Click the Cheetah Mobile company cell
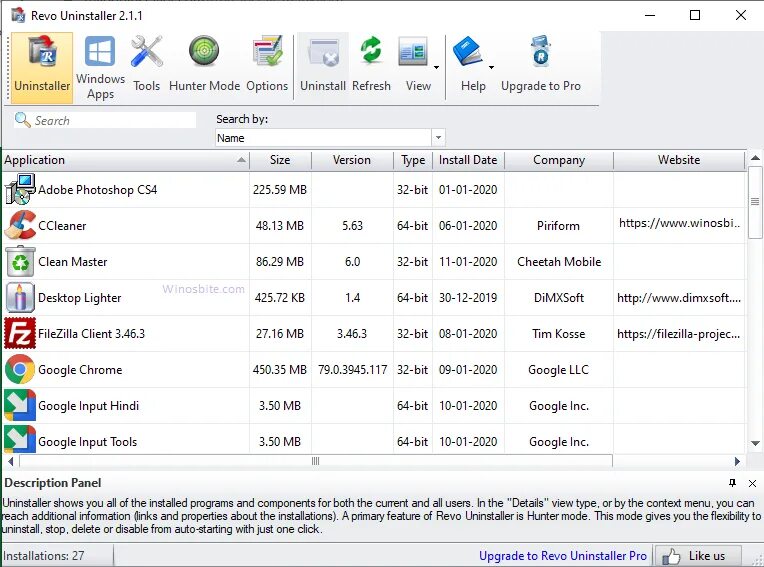764x567 pixels. click(x=559, y=262)
